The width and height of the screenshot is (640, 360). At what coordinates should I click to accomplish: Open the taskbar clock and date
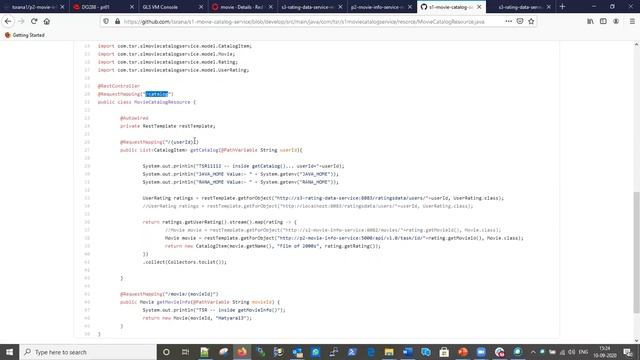click(x=604, y=352)
